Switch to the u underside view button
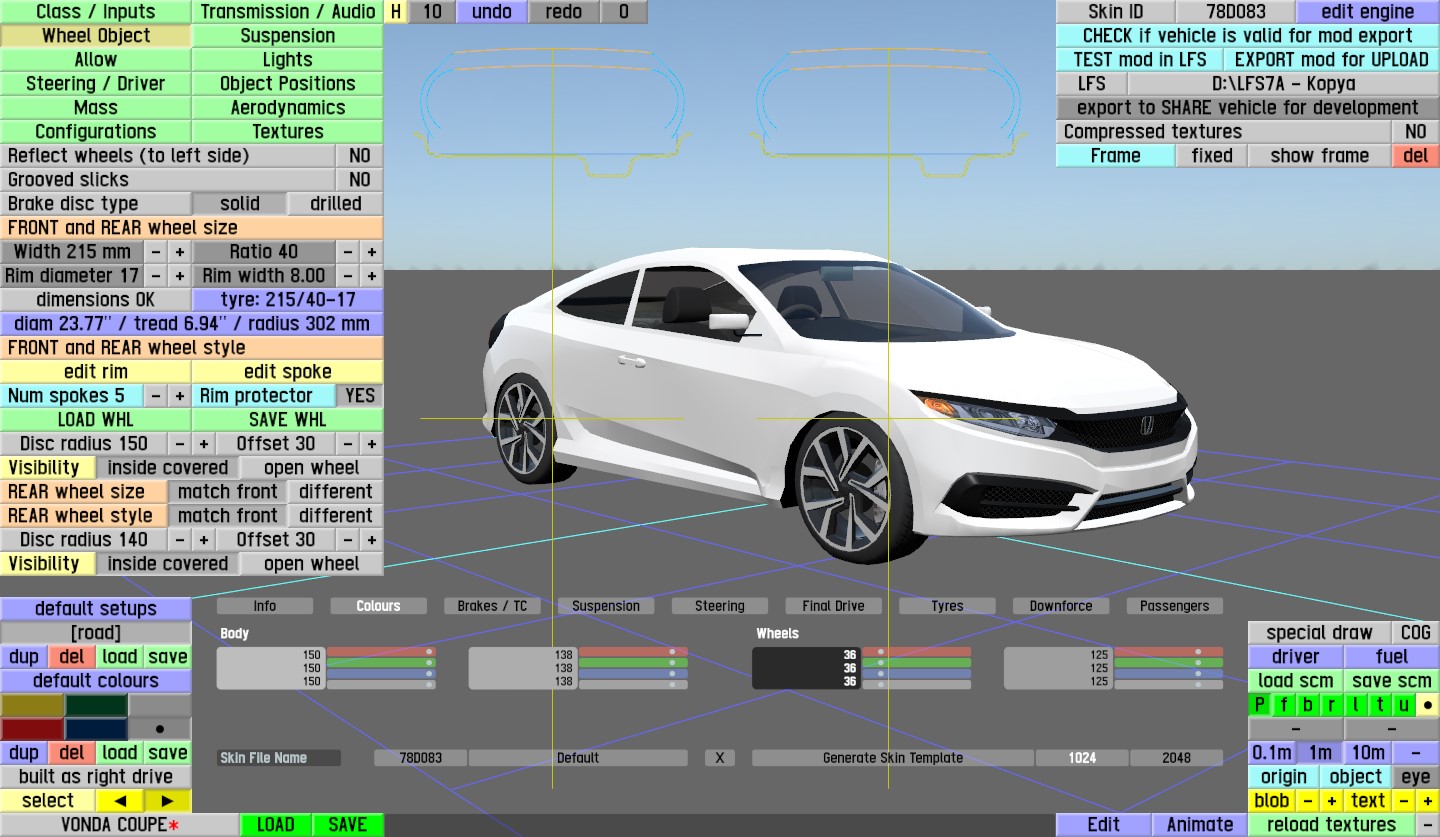Screen dimensions: 1440x837 click(x=1404, y=705)
